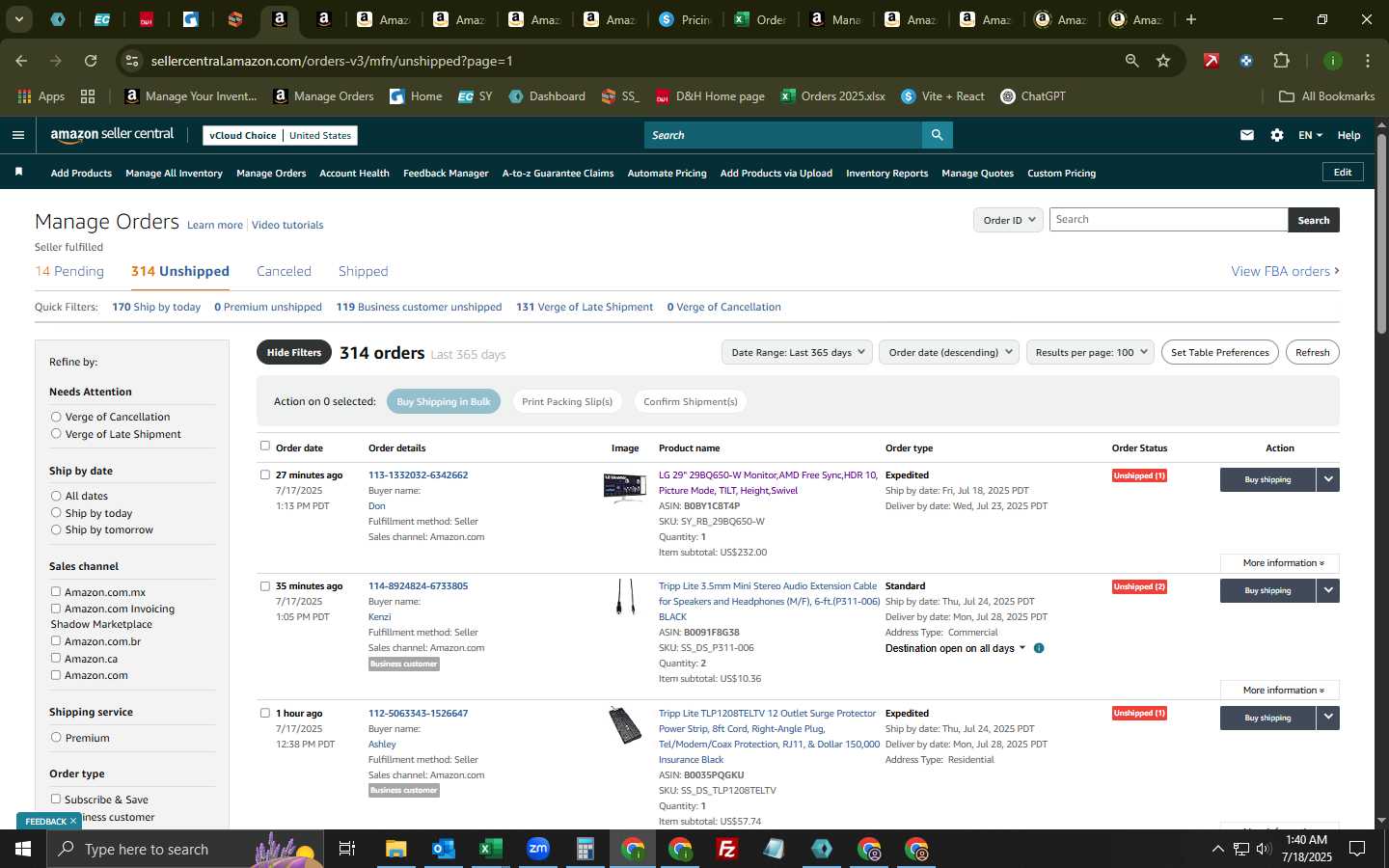Open Date Range Last 365 days dropdown

point(798,352)
